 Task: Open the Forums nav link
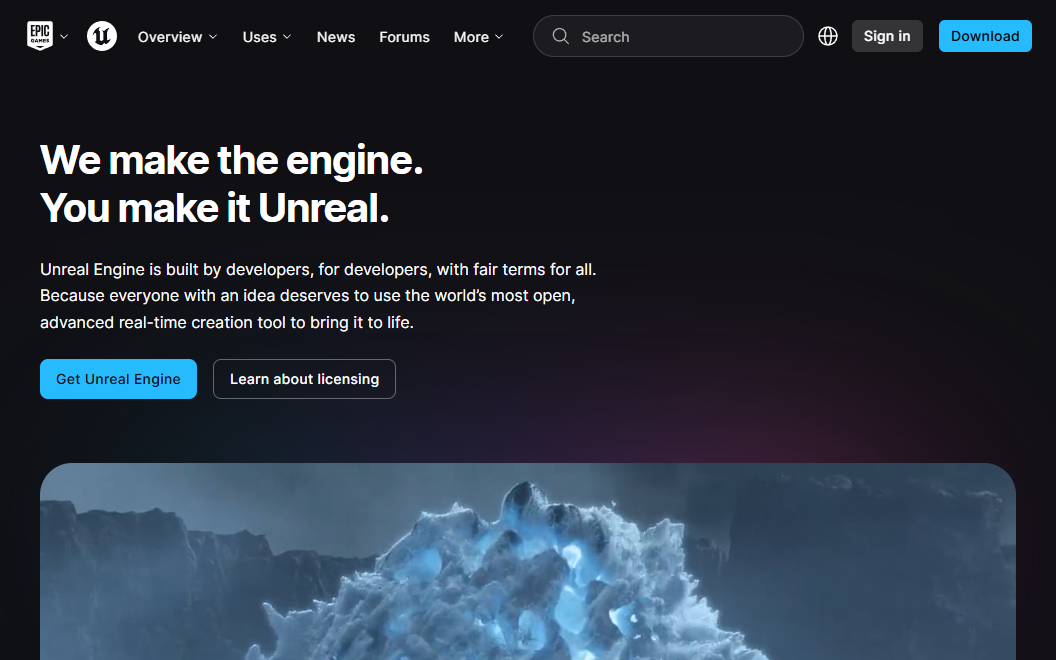point(404,36)
